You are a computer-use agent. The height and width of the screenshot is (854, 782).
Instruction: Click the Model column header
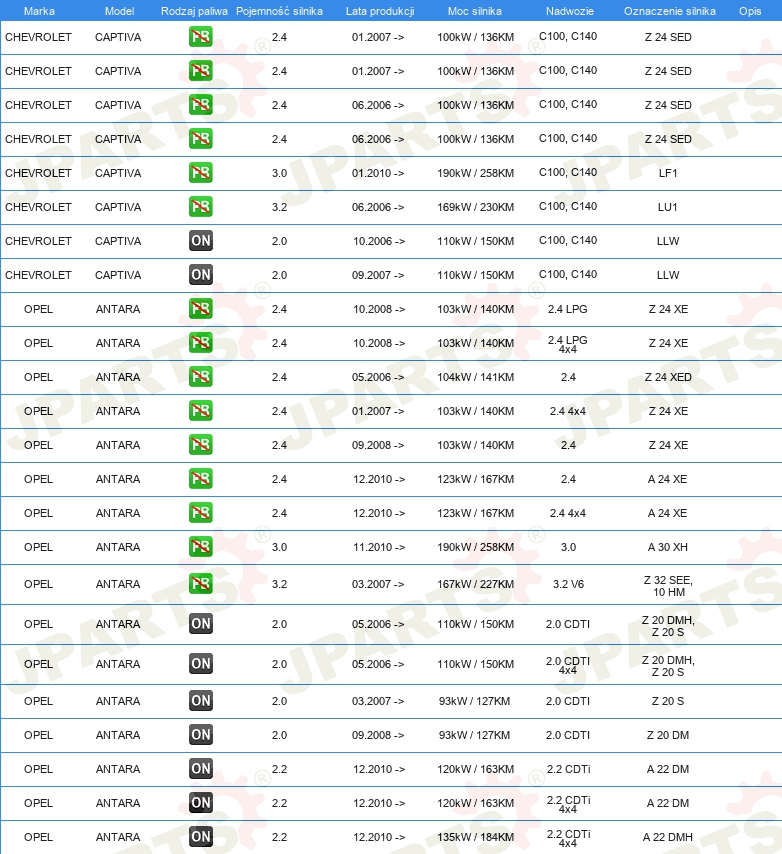point(119,11)
